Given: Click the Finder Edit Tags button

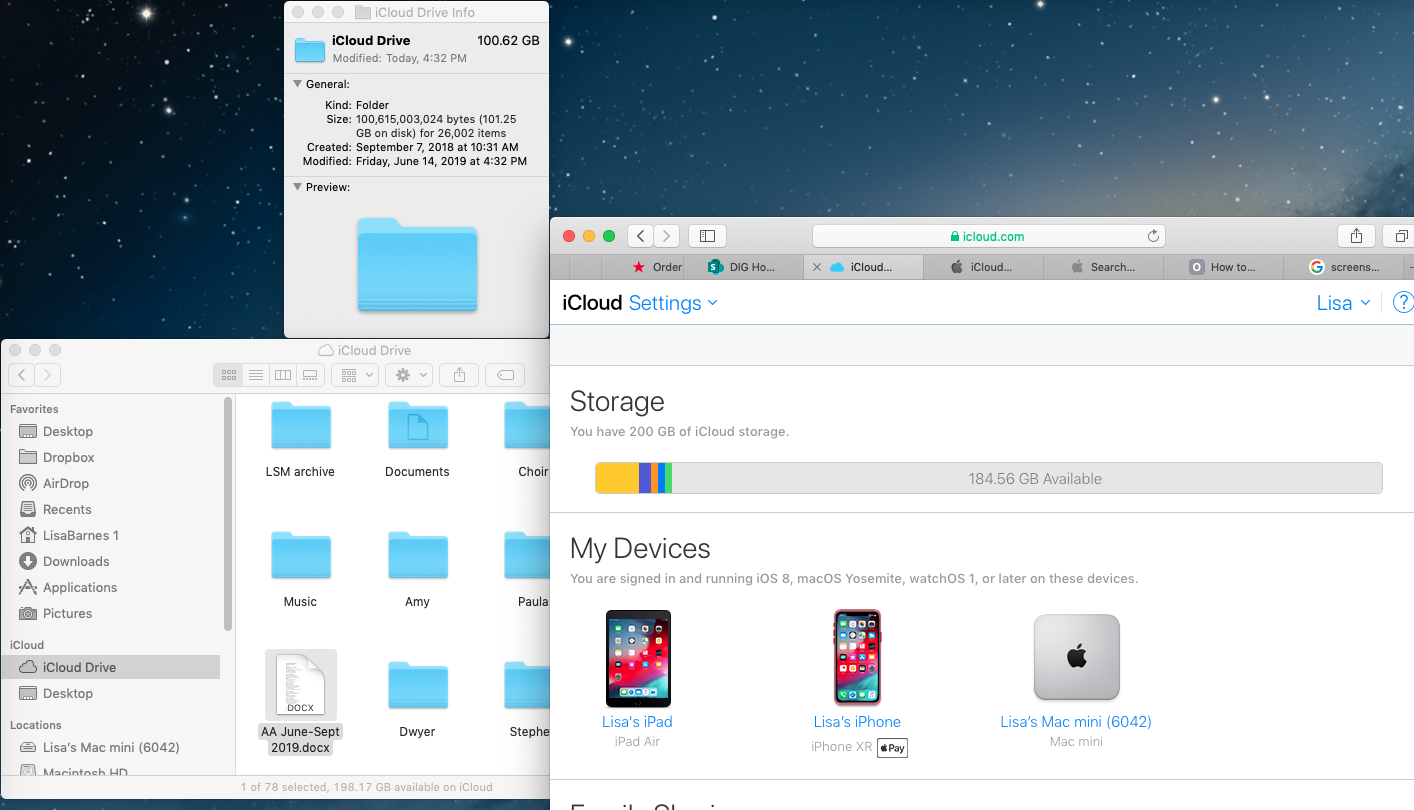Looking at the screenshot, I should click(x=505, y=375).
